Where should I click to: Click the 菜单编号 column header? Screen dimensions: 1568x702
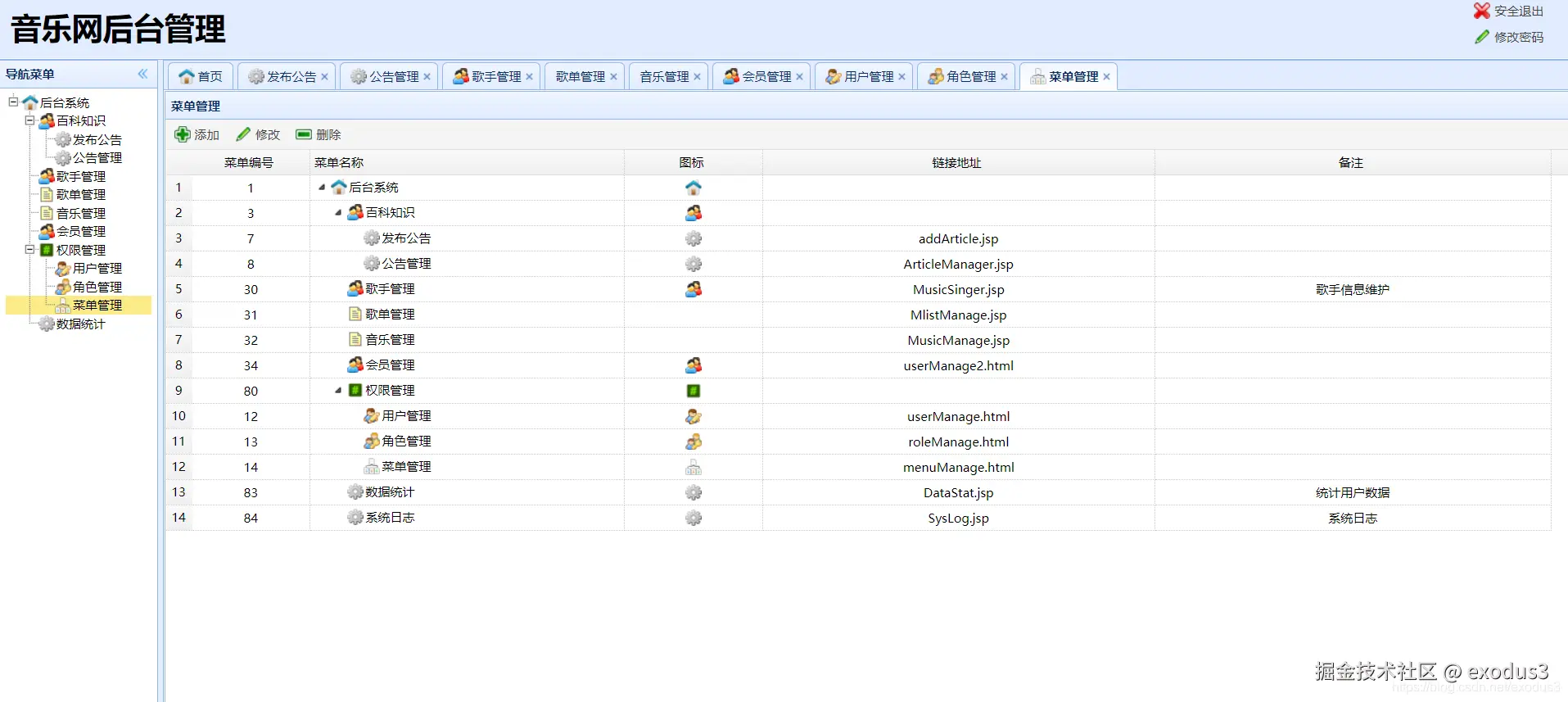pyautogui.click(x=249, y=163)
